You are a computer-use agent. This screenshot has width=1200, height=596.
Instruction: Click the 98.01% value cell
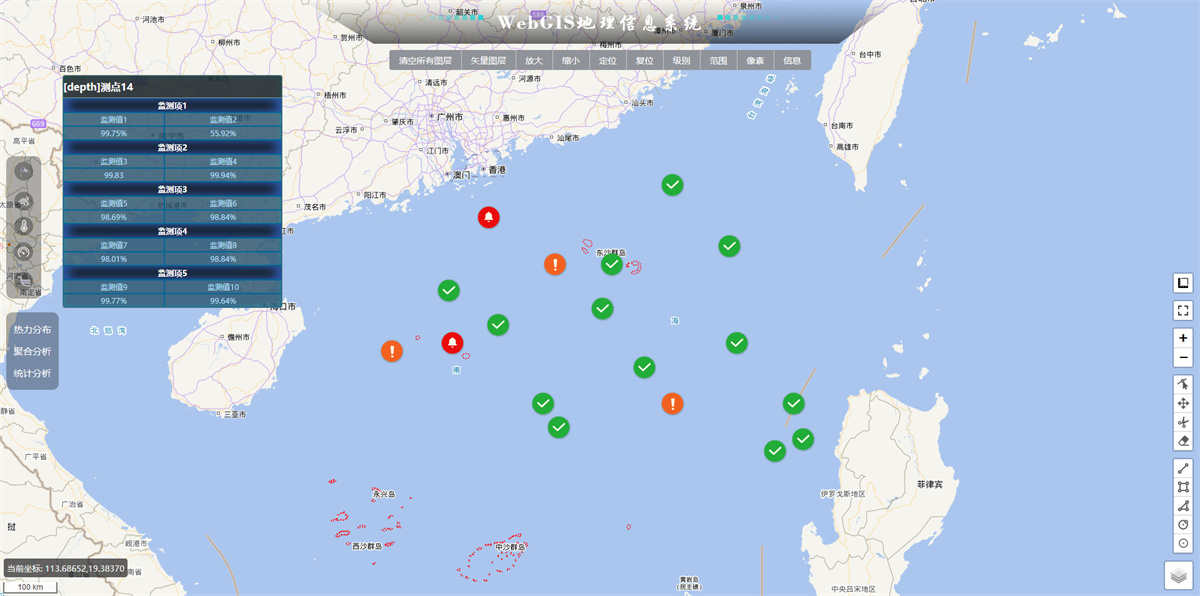114,259
